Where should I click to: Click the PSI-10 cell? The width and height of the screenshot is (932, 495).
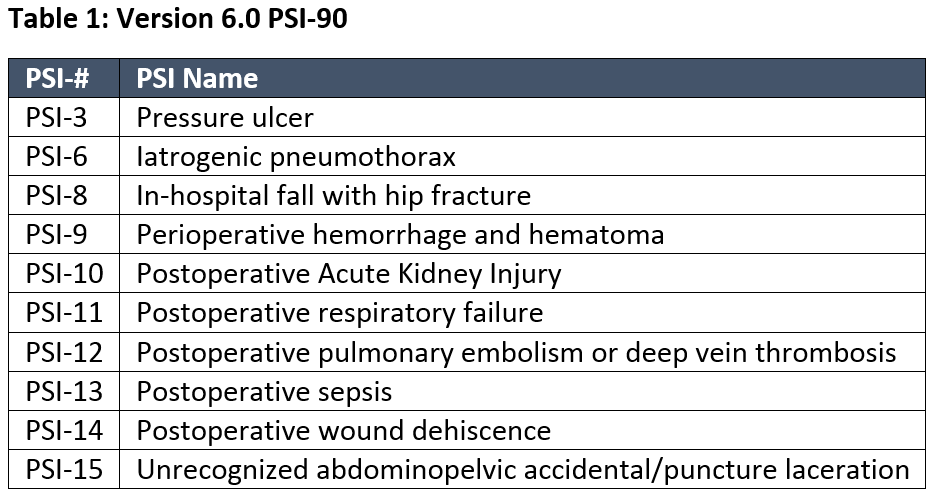[x=64, y=274]
